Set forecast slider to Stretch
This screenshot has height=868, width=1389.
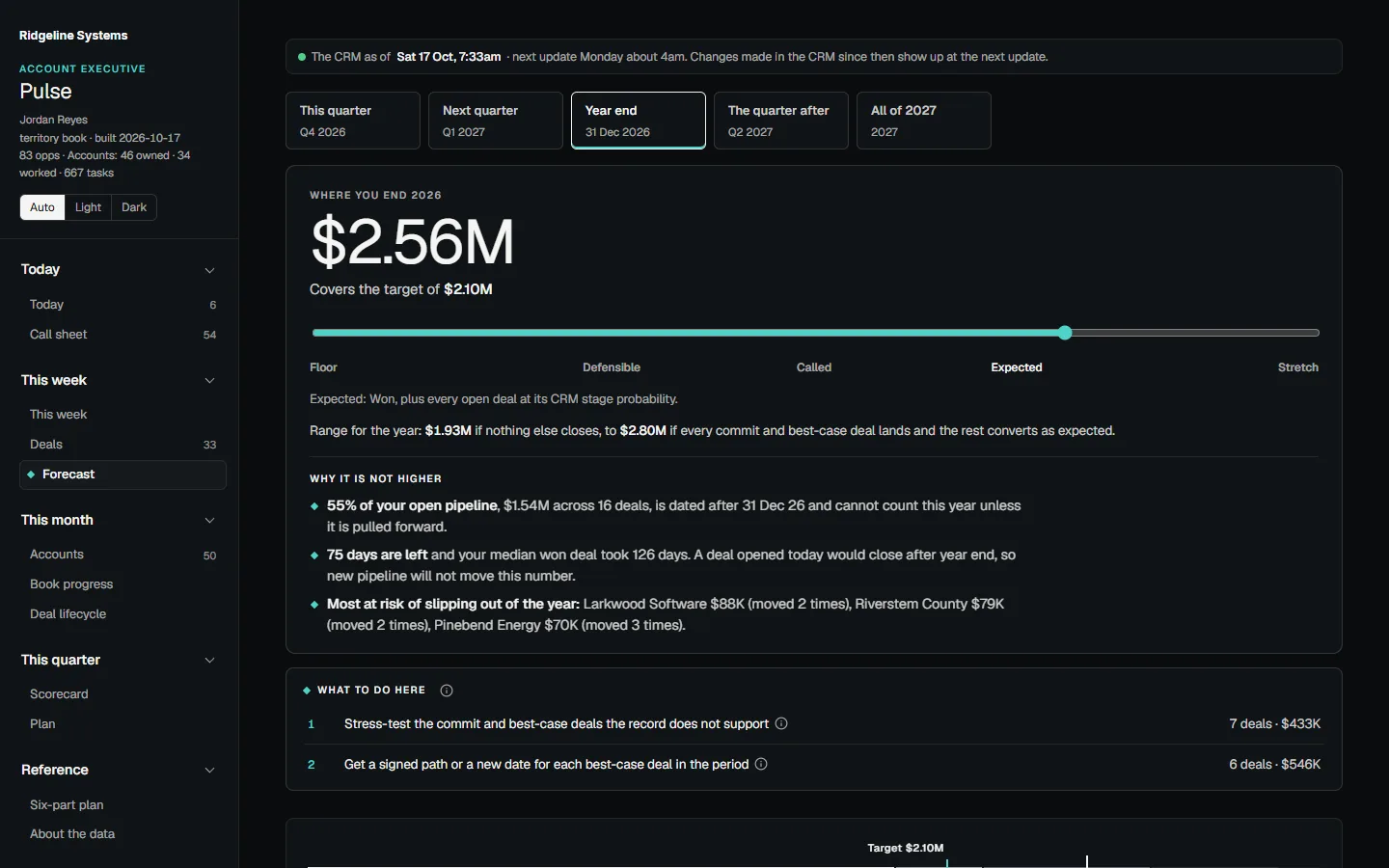(x=1298, y=367)
